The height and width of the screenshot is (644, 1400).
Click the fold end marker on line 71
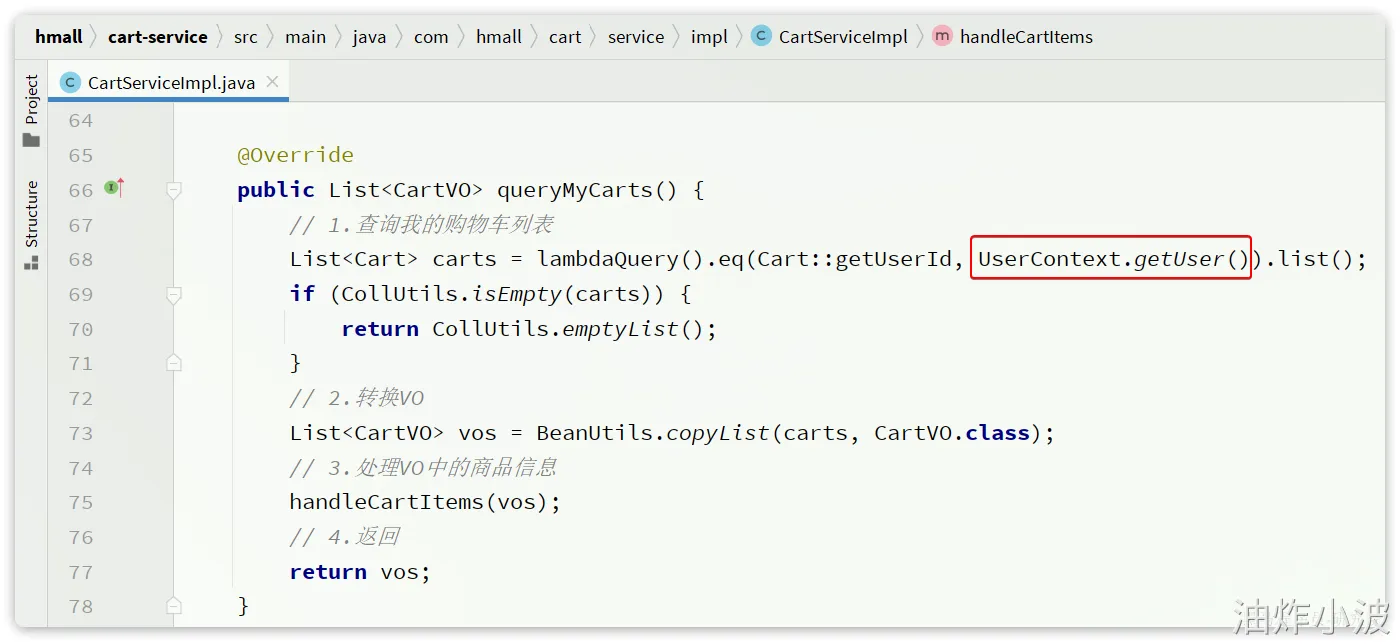[174, 363]
